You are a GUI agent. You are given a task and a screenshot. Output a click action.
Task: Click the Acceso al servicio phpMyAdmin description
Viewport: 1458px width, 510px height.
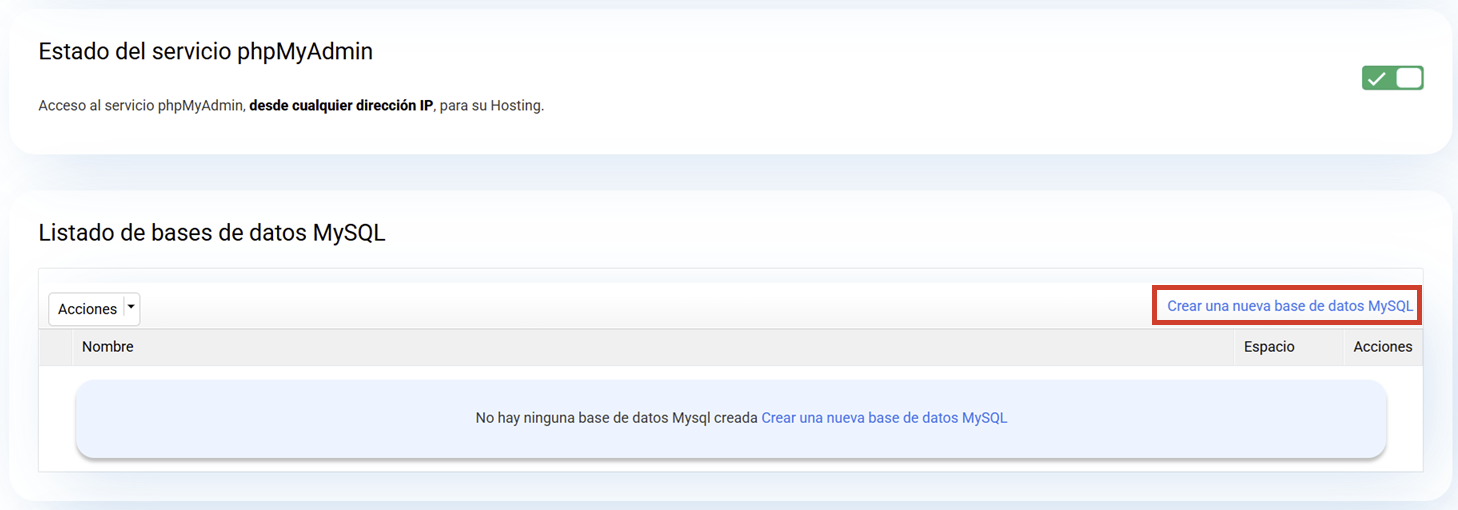click(x=142, y=105)
